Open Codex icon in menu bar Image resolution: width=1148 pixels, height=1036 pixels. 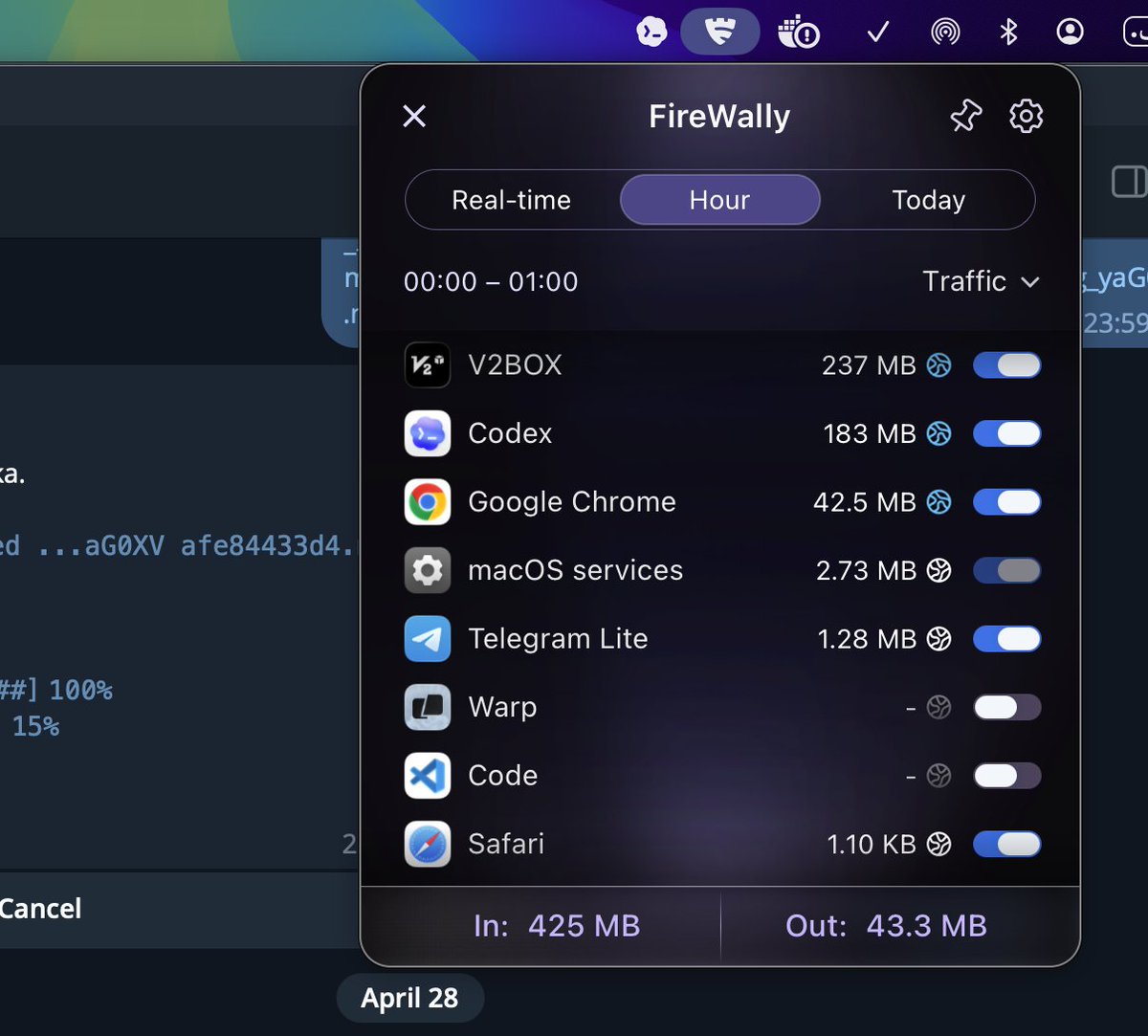point(651,33)
